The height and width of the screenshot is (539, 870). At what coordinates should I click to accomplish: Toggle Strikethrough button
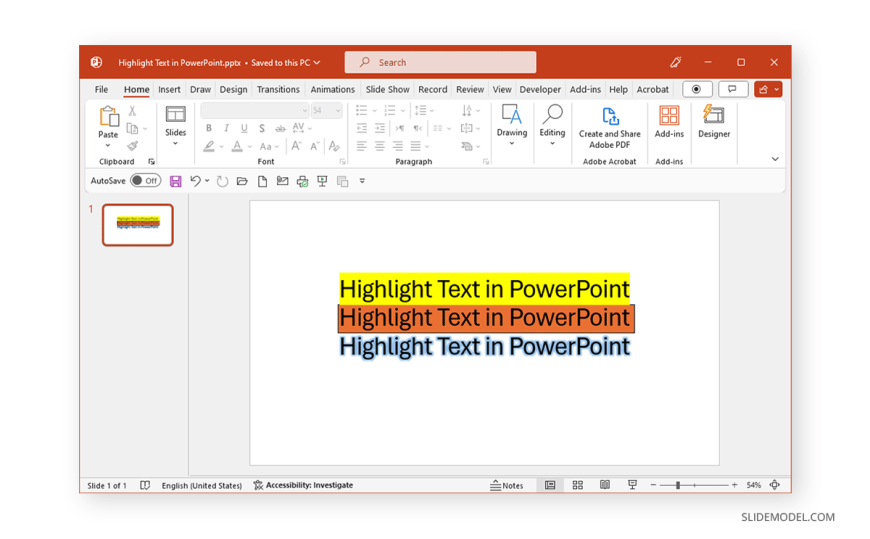[x=280, y=128]
